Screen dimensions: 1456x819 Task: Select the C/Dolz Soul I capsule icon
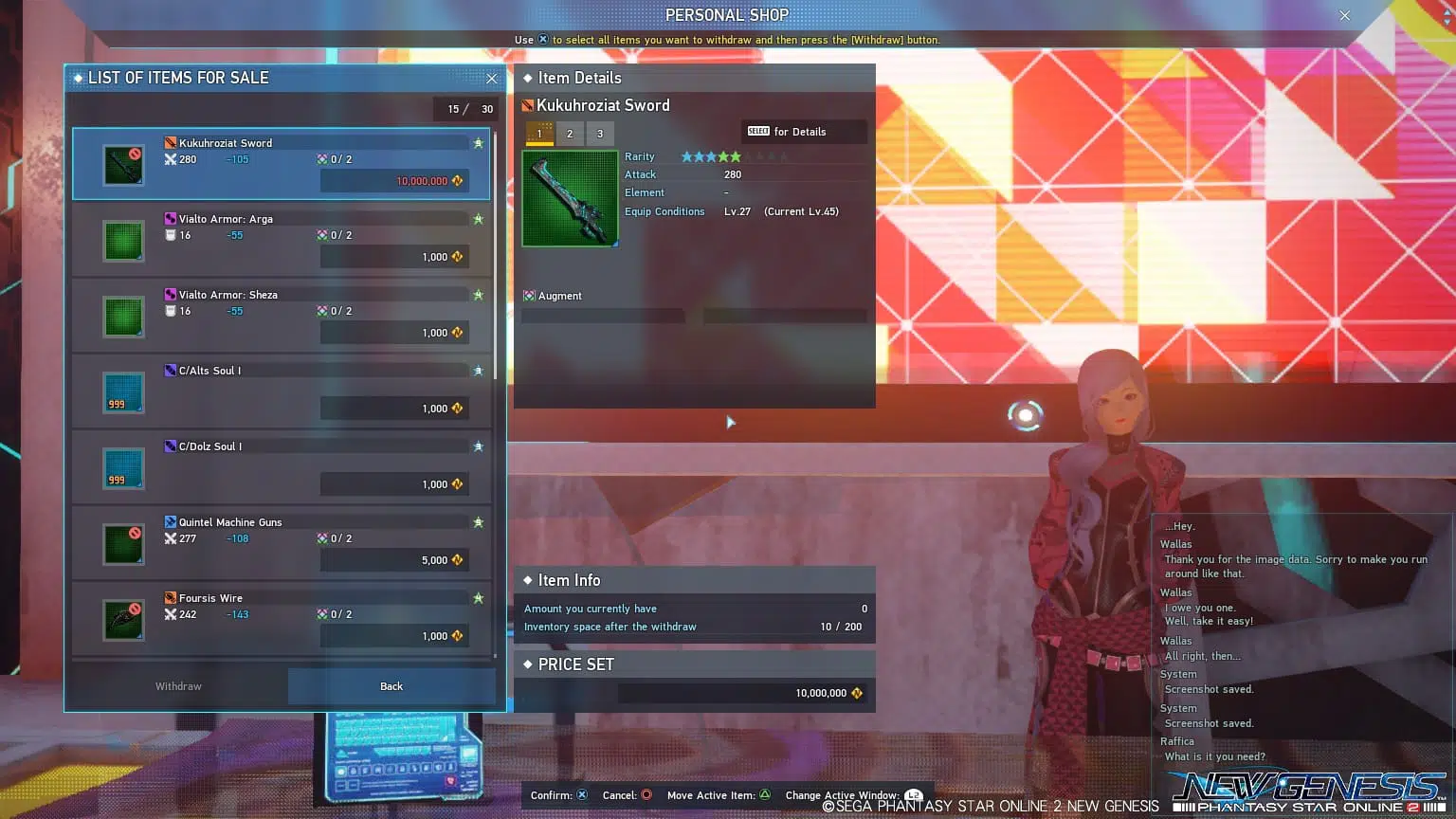[x=123, y=469]
